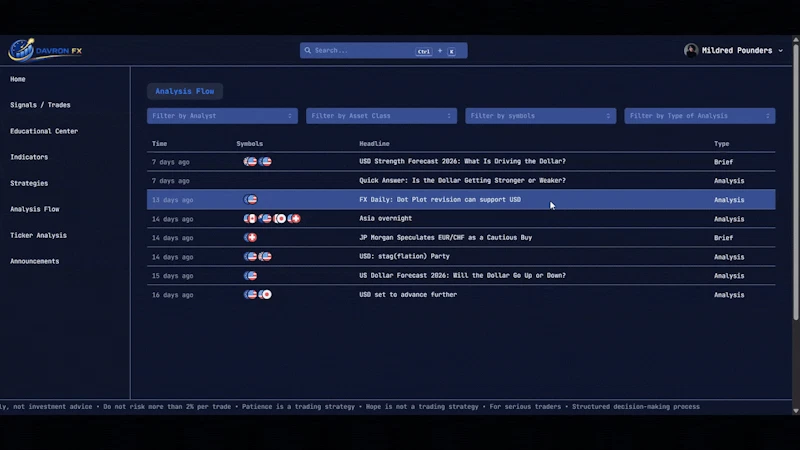Click the US flag in the US Dollar Forecast row
The height and width of the screenshot is (450, 800).
251,276
